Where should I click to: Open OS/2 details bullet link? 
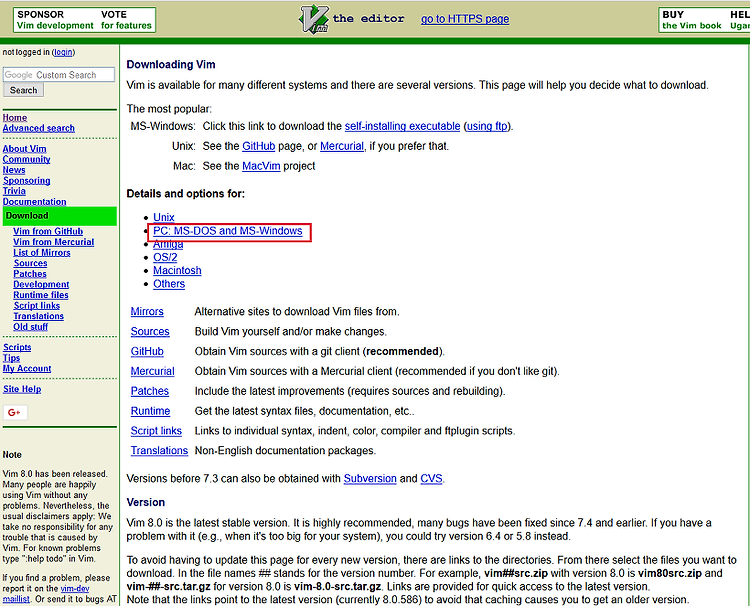pyautogui.click(x=165, y=257)
